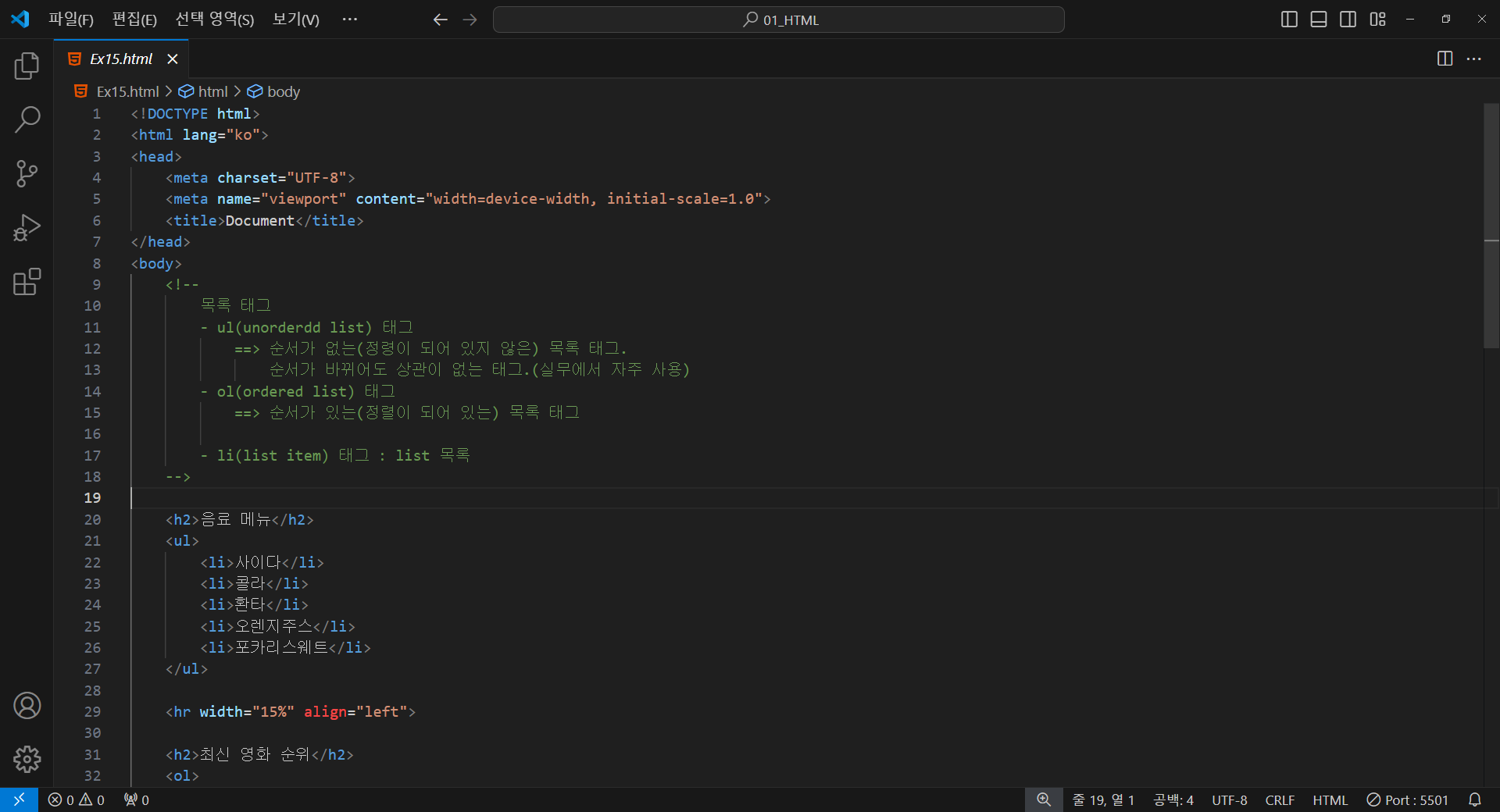
Task: Change end of line sequence CRLF
Action: click(1280, 800)
